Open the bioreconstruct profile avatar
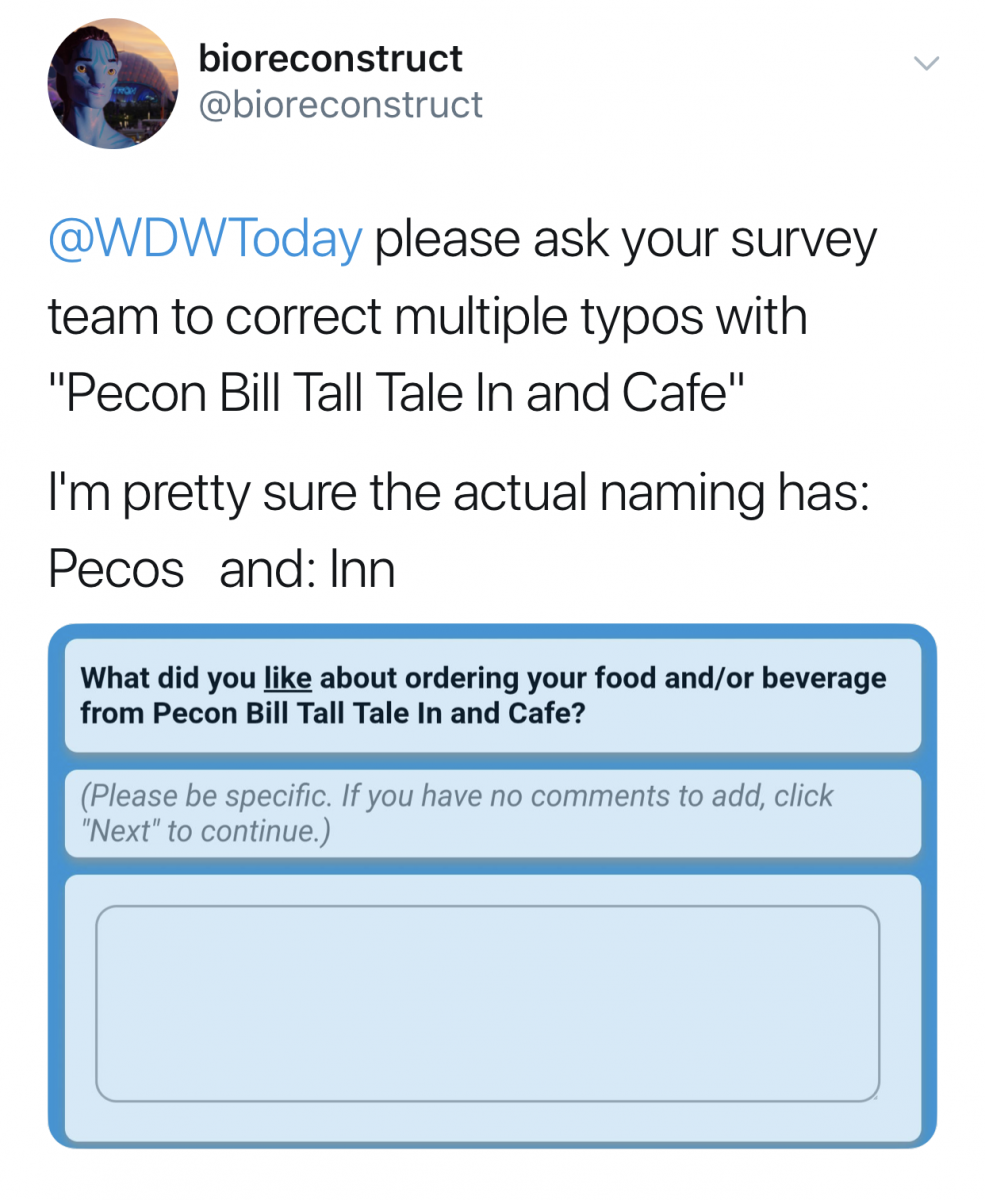Viewport: 985px width, 1200px height. pyautogui.click(x=112, y=84)
